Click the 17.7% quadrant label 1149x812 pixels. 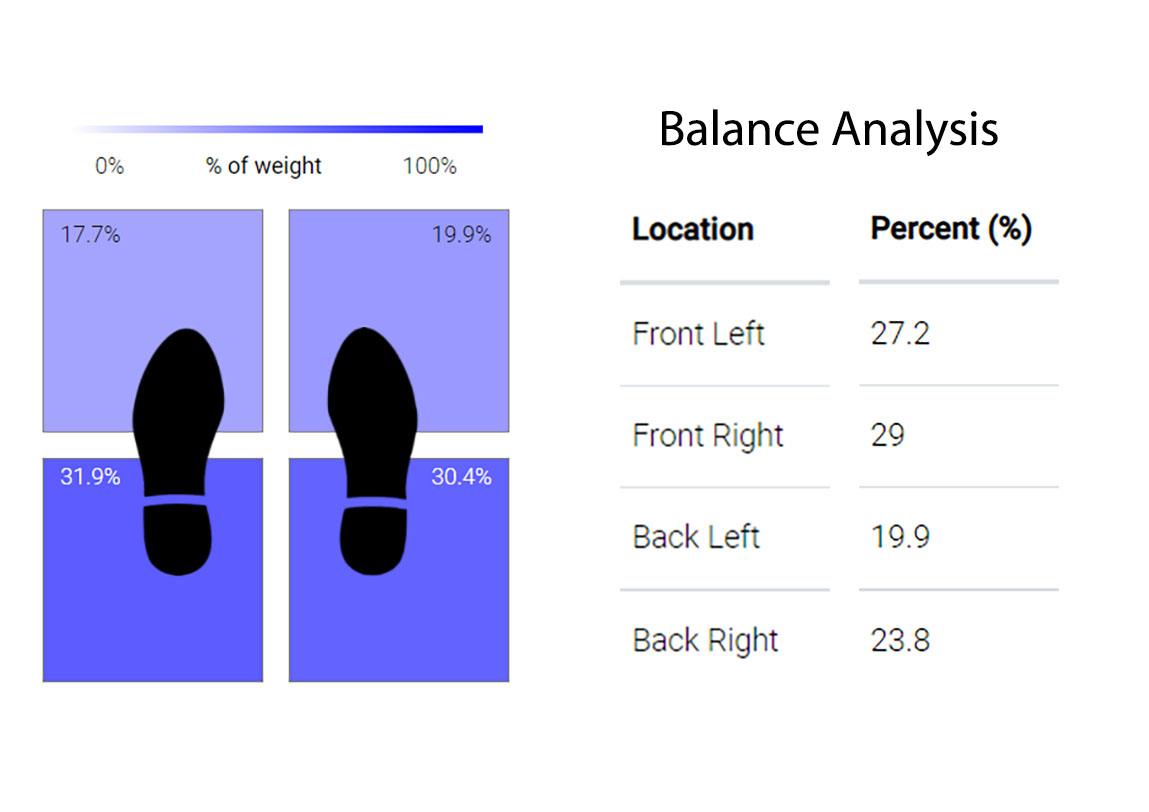tap(90, 235)
